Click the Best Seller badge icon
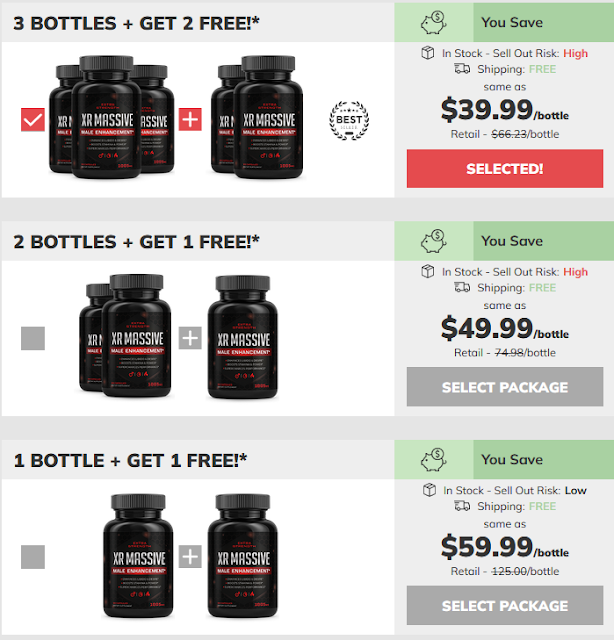This screenshot has width=614, height=640. 349,120
